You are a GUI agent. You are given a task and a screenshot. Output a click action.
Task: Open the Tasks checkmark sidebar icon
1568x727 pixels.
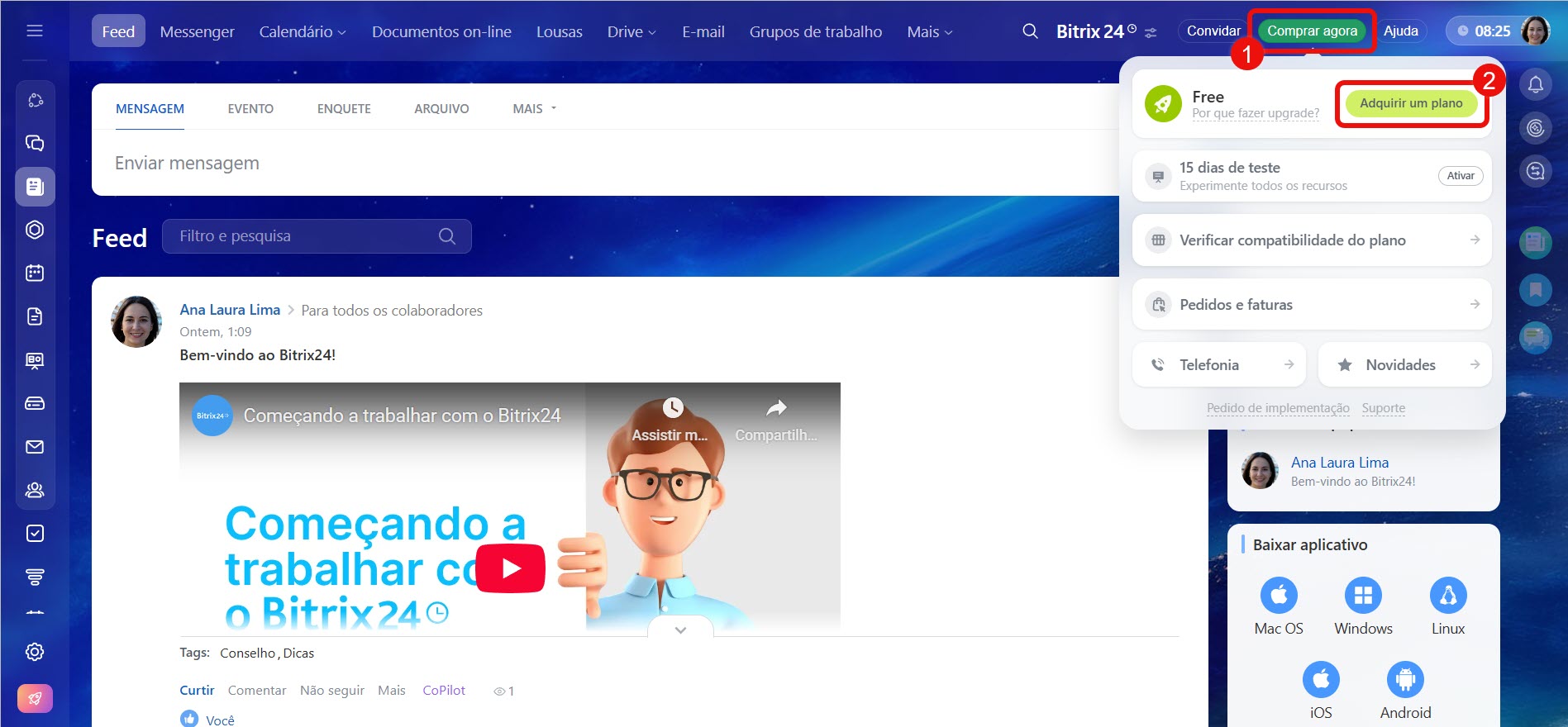[x=35, y=534]
